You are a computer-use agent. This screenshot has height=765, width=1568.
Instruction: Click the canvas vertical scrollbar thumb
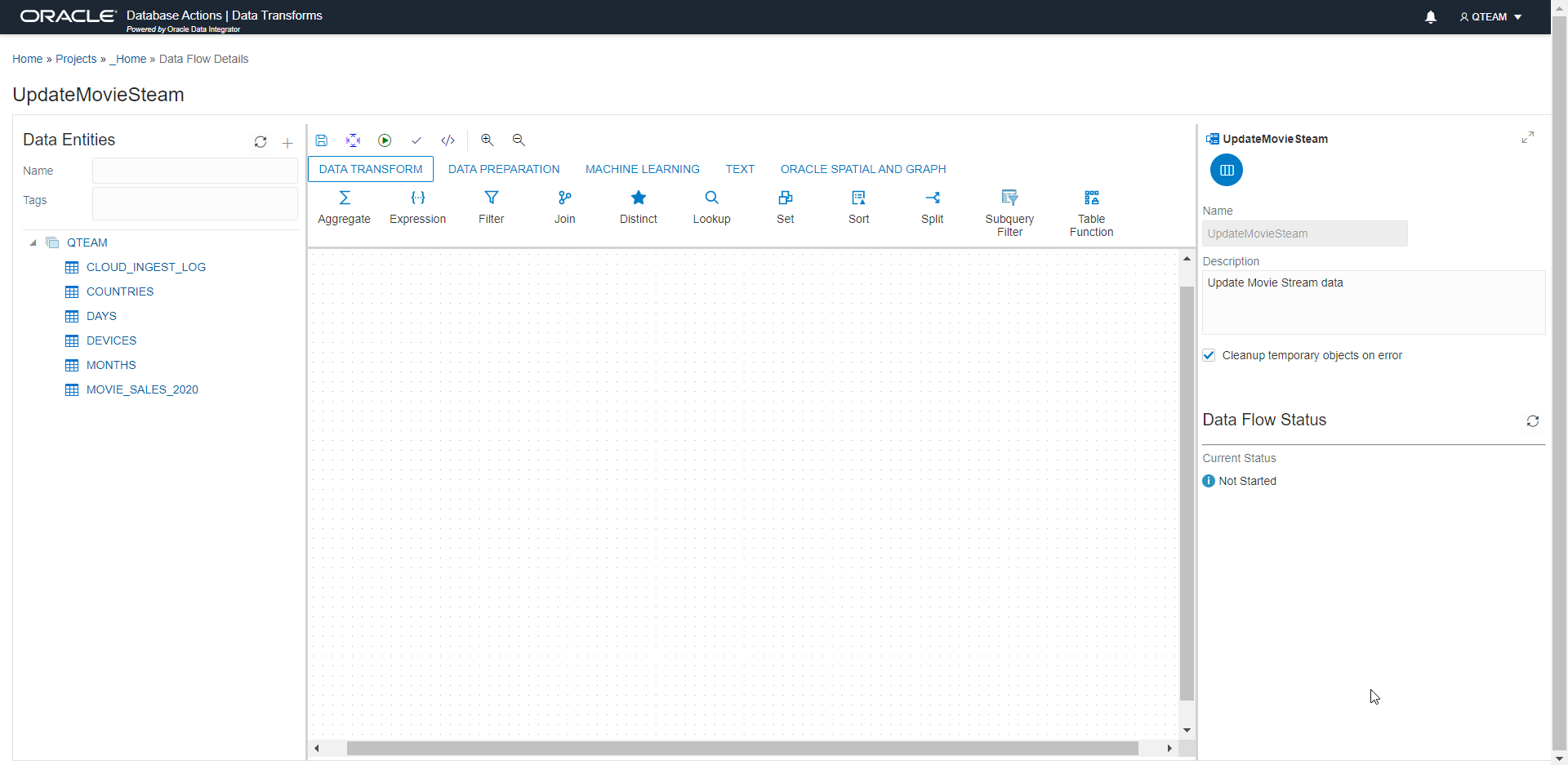(x=1187, y=493)
